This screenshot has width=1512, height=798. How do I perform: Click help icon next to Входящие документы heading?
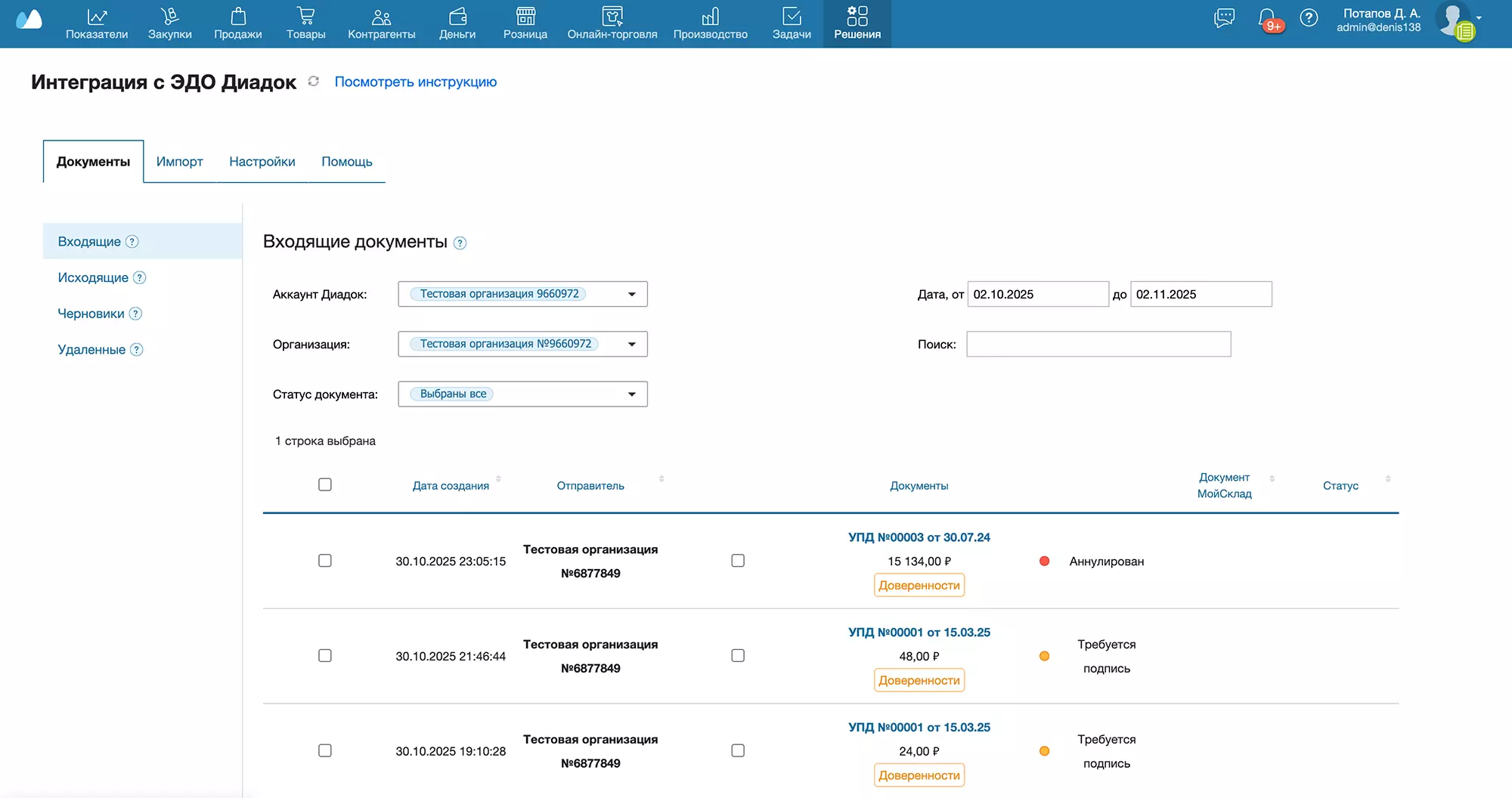click(460, 243)
